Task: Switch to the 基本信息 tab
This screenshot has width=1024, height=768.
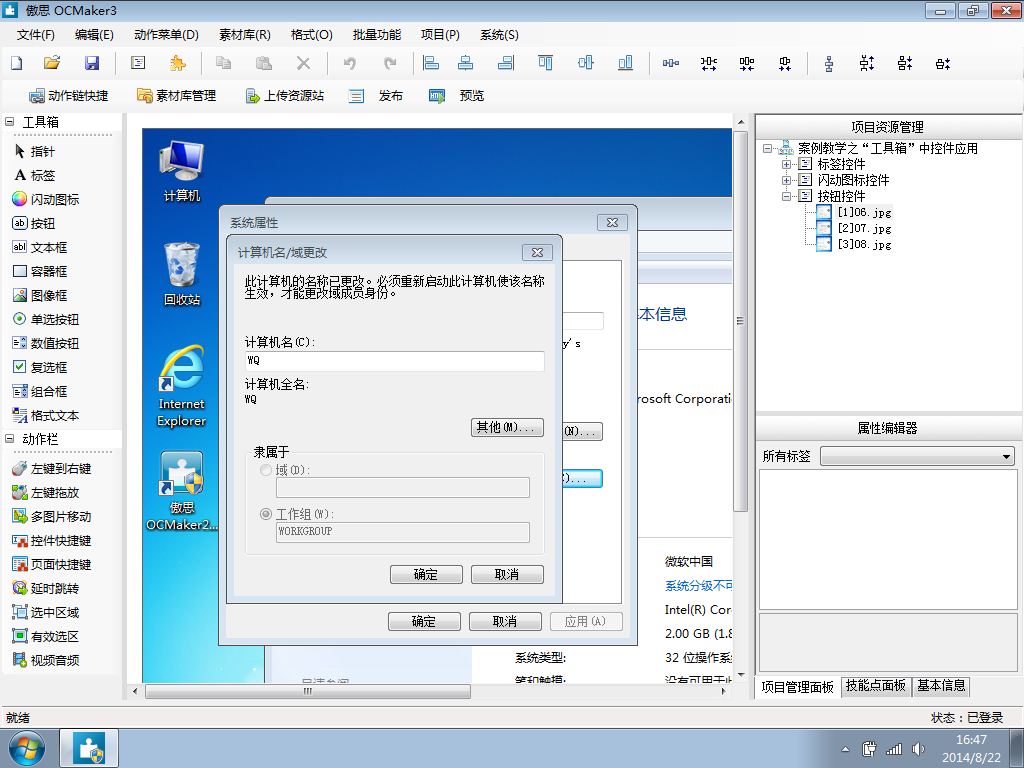Action: pos(941,686)
